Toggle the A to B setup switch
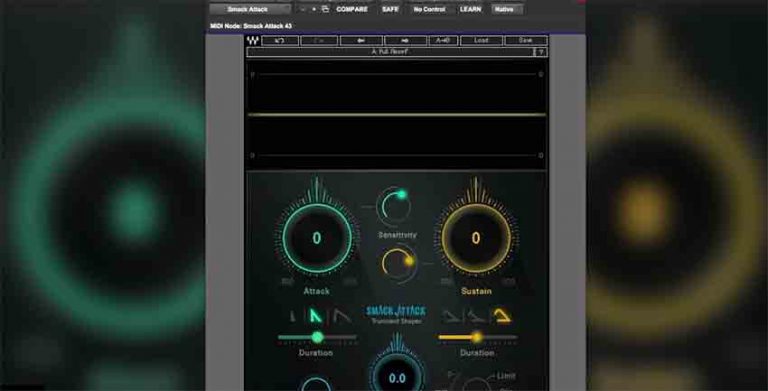Viewport: 768px width, 391px height. coord(443,41)
